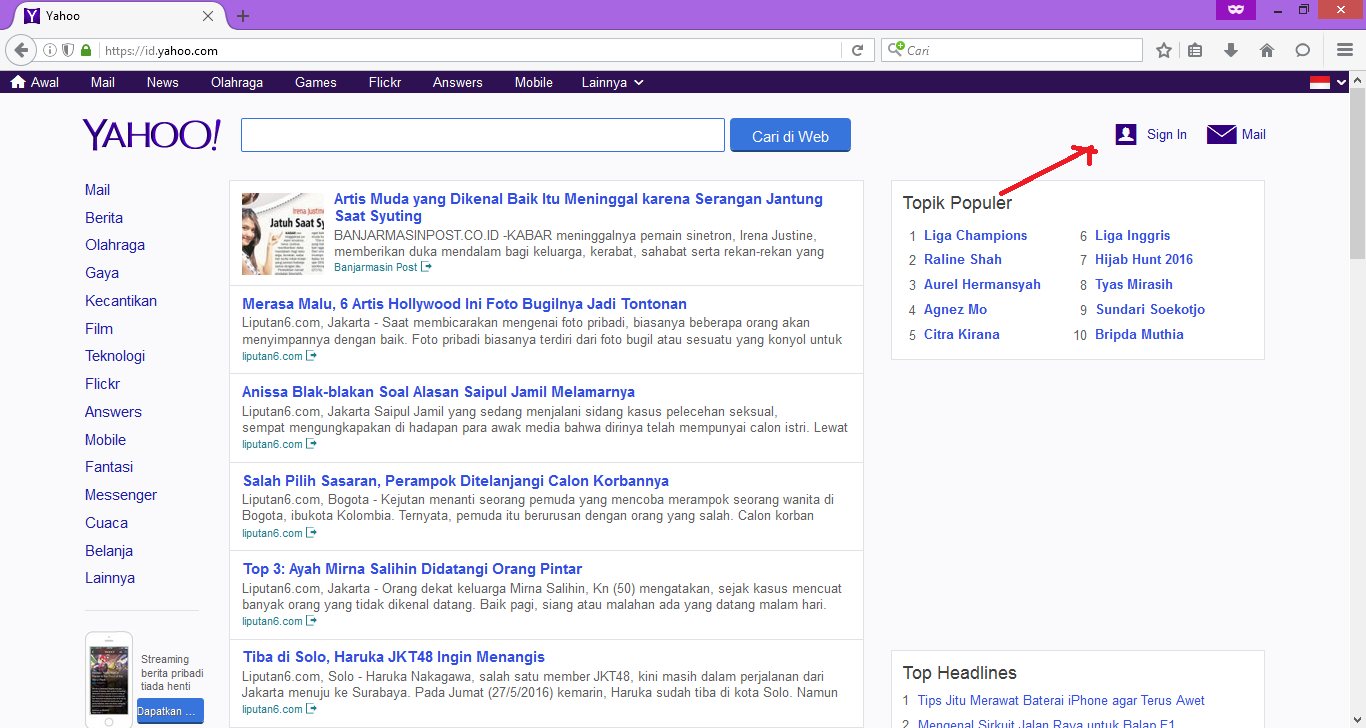Click the scrollbar up arrow
Image resolution: width=1366 pixels, height=728 pixels.
[x=1357, y=79]
